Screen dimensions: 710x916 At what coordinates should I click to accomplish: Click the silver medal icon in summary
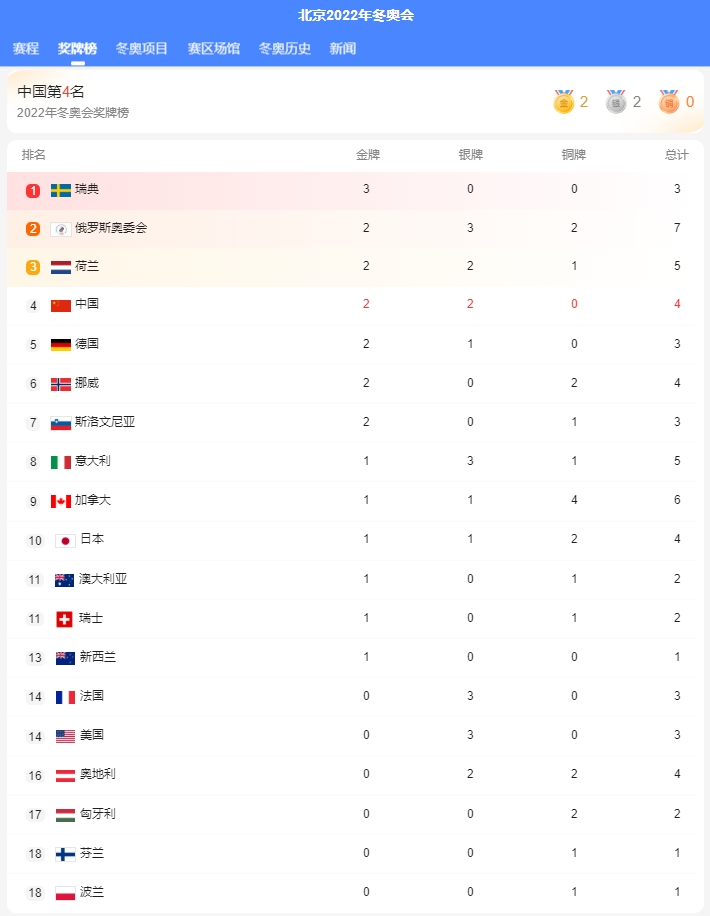(616, 102)
